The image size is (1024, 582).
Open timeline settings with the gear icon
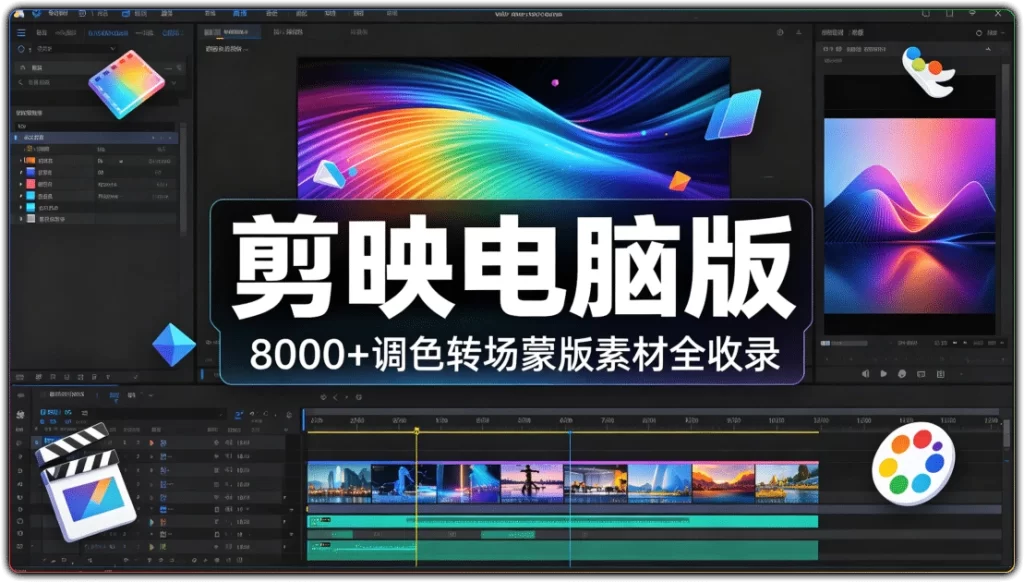(x=289, y=414)
